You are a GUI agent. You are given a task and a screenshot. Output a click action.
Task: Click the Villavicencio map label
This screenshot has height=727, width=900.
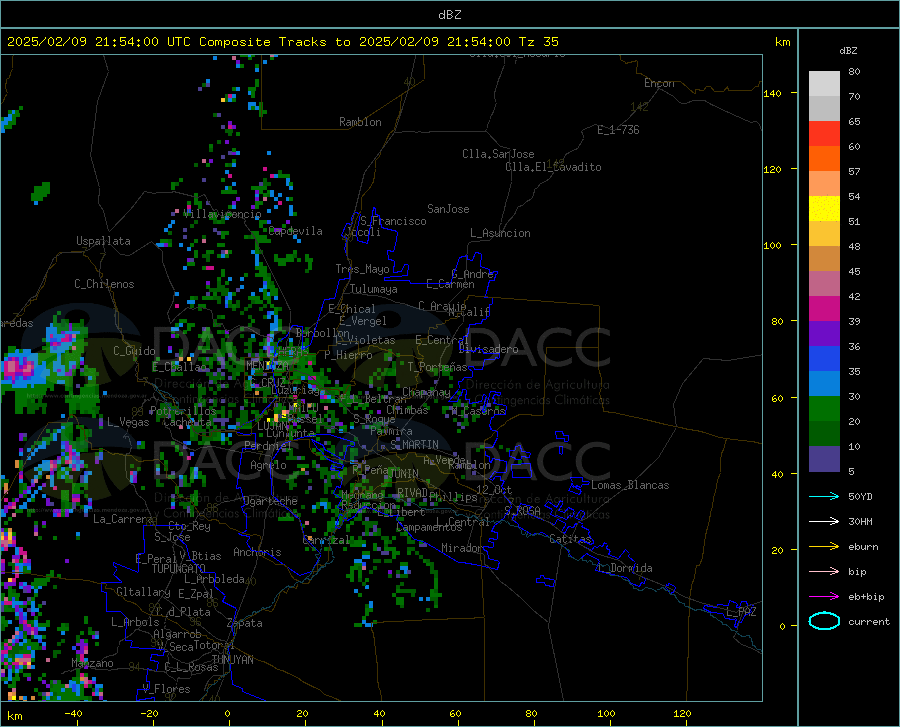(x=222, y=214)
